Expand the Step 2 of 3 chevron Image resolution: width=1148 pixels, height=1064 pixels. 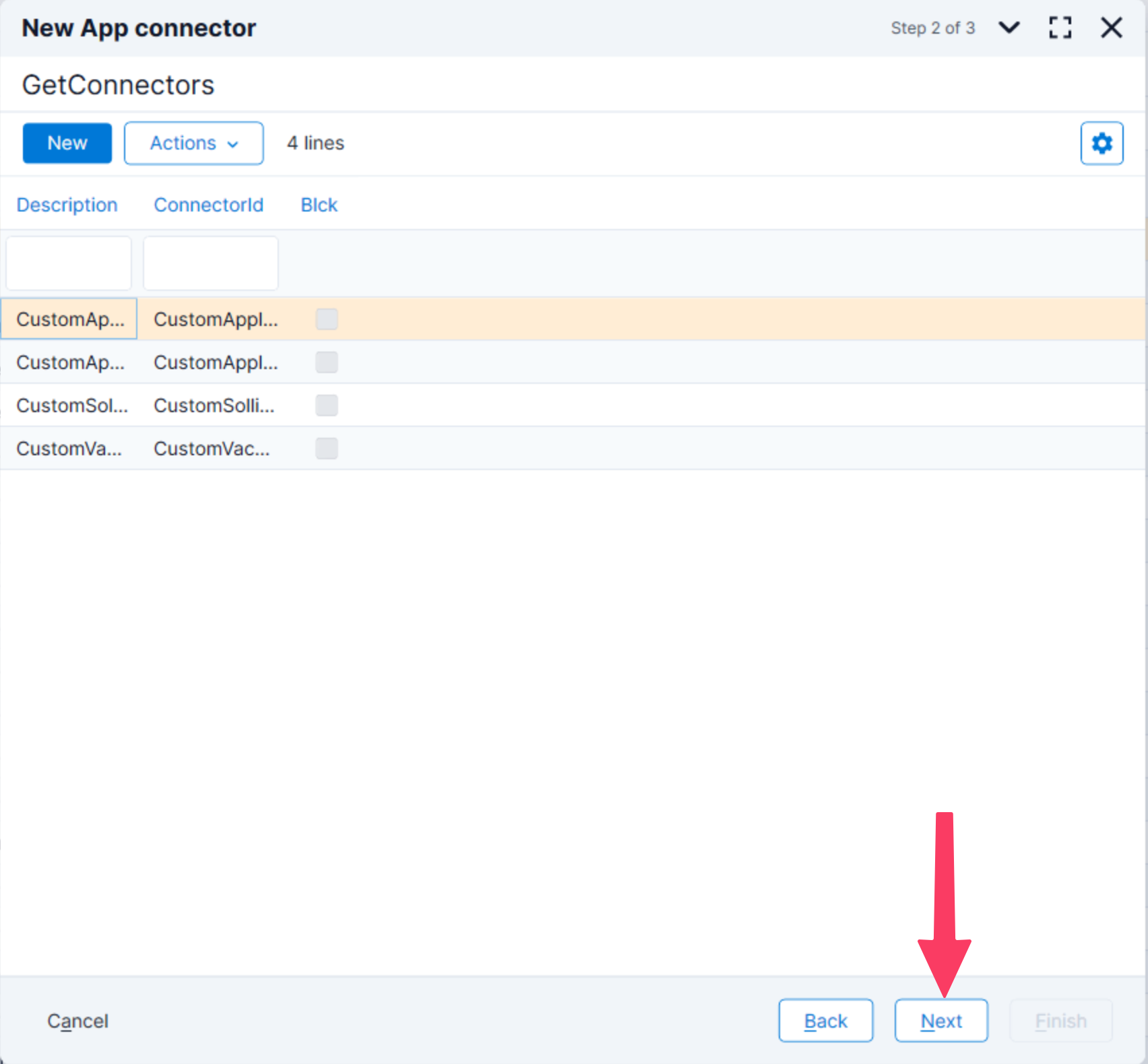tap(1009, 28)
